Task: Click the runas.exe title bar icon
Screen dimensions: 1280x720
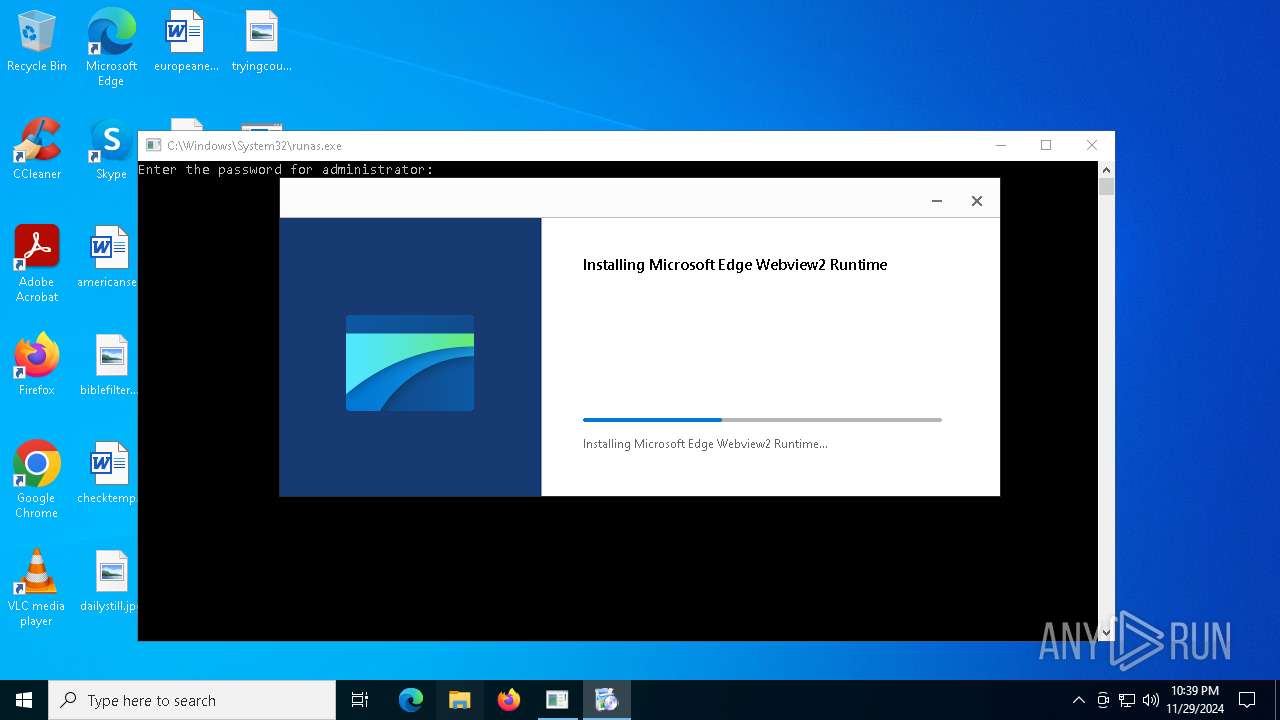Action: click(153, 145)
